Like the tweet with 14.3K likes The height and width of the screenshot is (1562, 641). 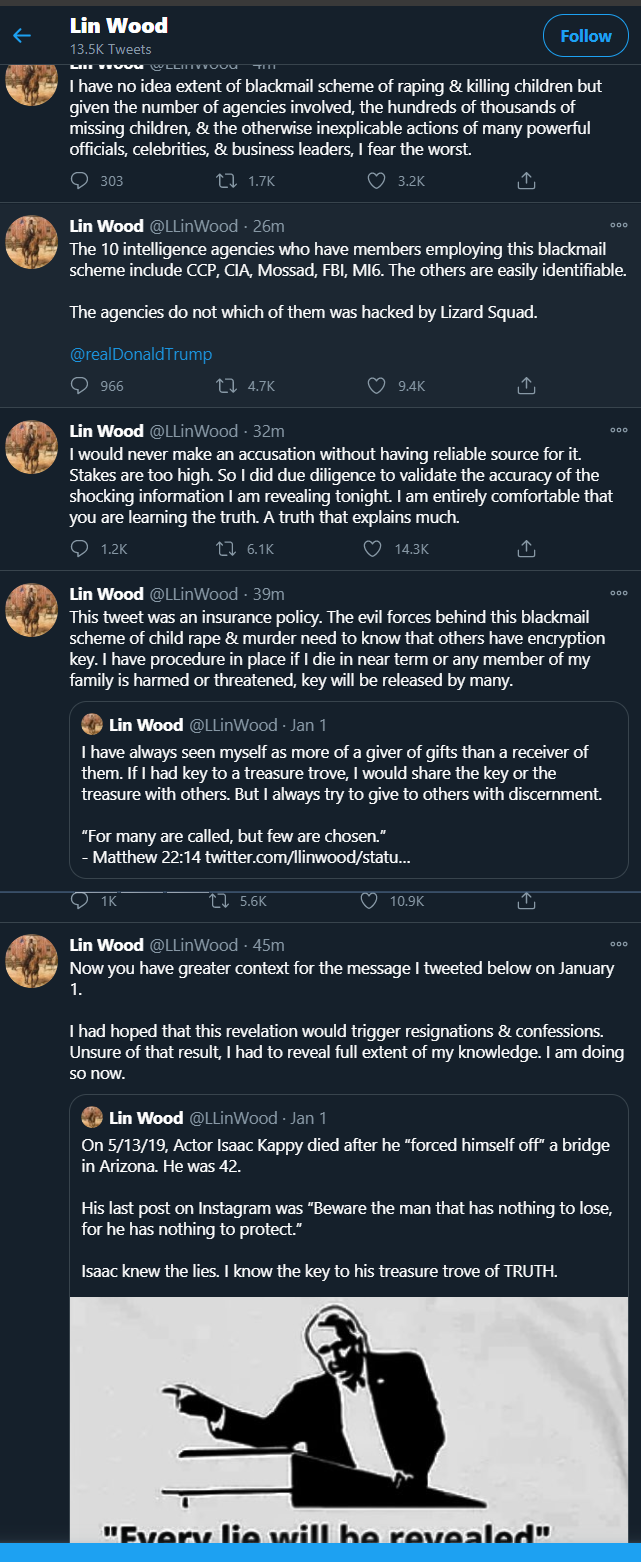(x=373, y=548)
